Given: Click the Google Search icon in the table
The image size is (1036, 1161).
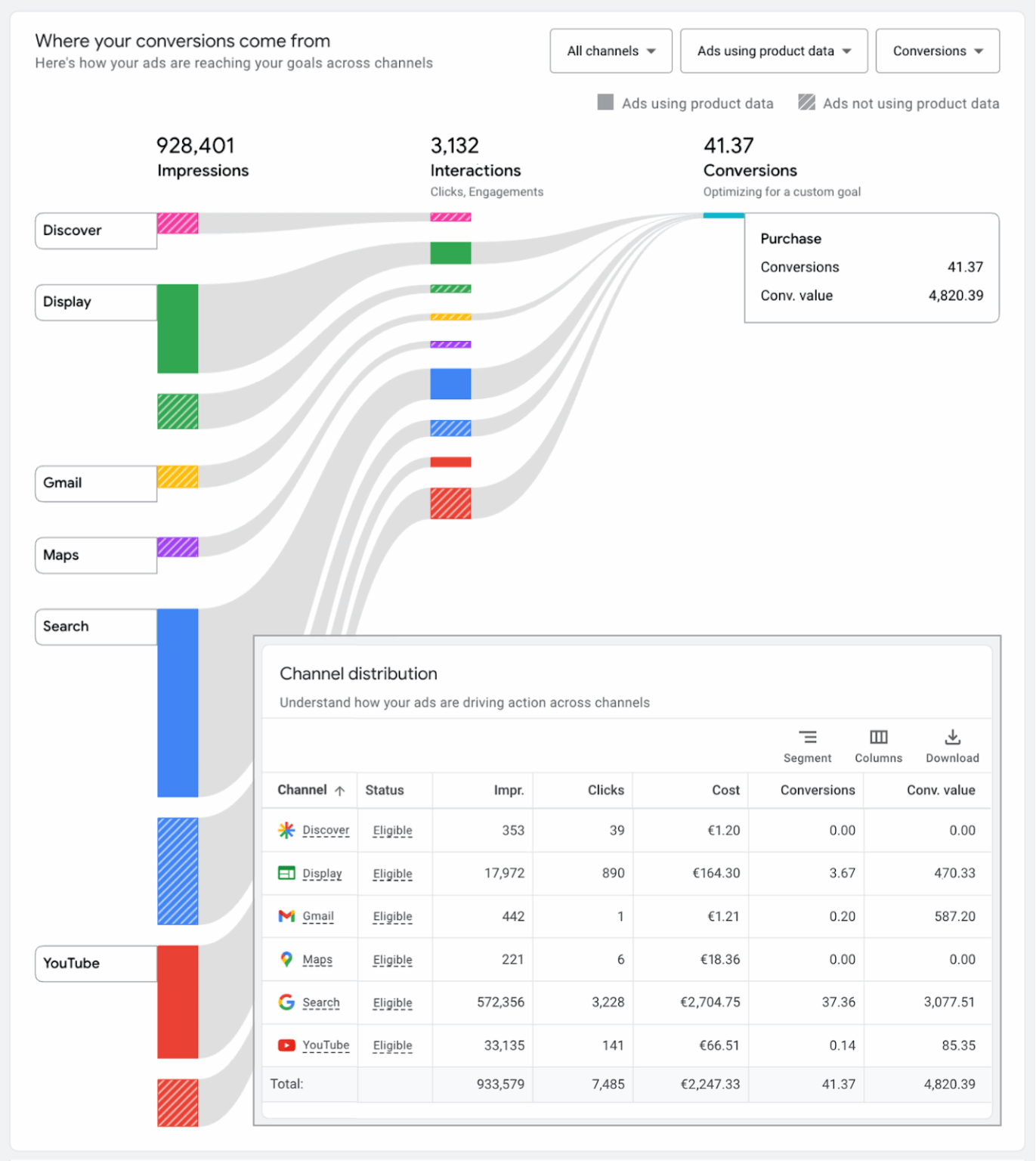Looking at the screenshot, I should [286, 1002].
